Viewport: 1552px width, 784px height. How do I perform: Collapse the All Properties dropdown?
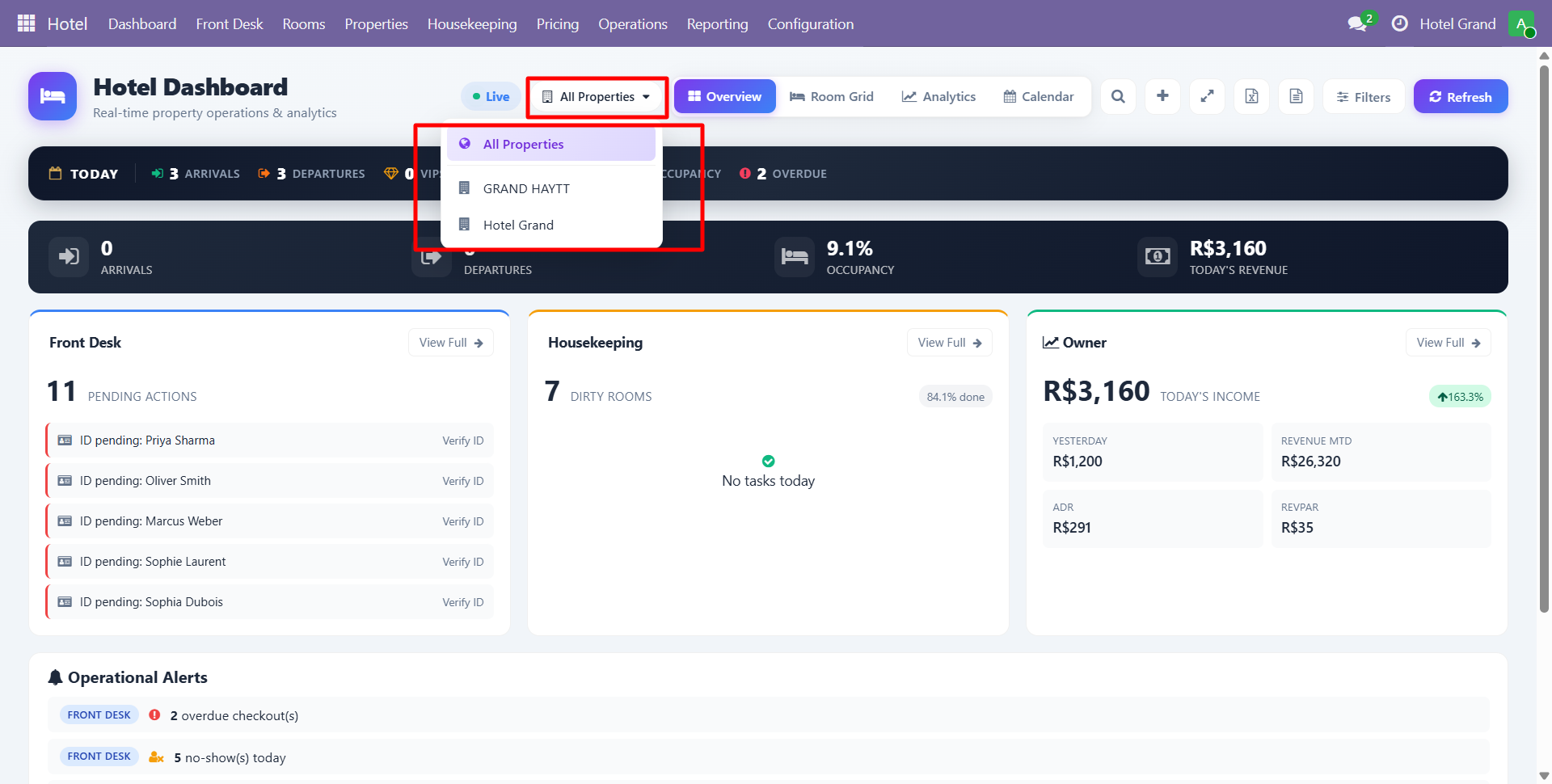pos(597,97)
